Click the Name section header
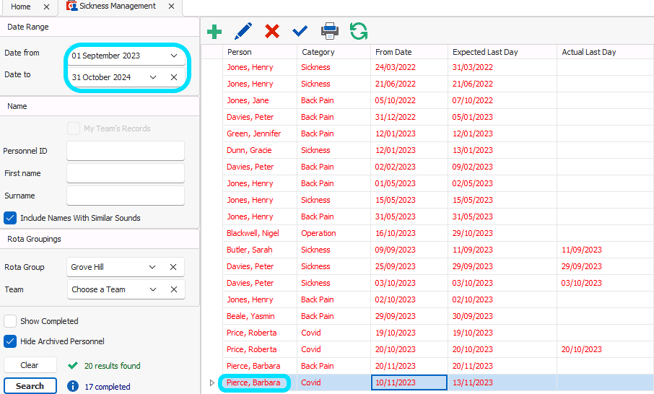 click(x=100, y=106)
